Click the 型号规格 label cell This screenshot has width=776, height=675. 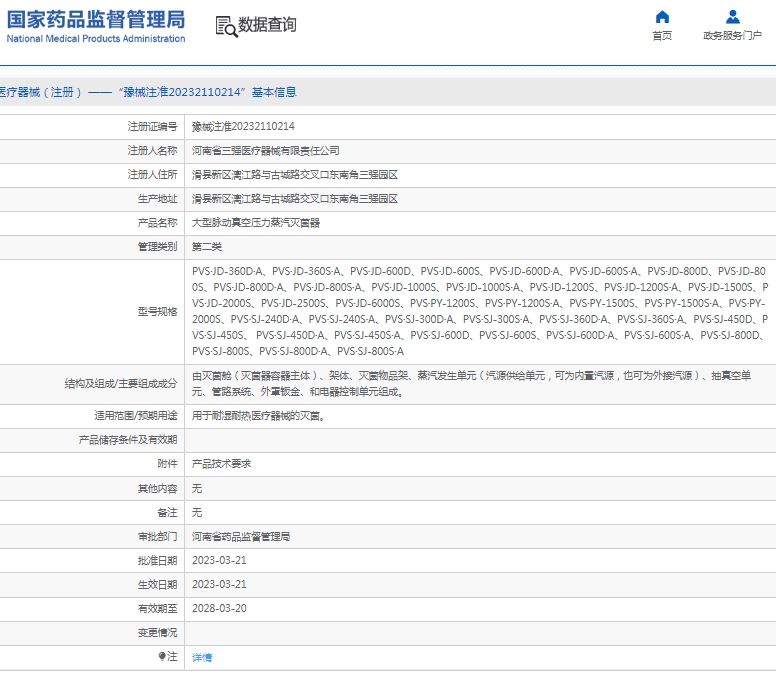click(92, 312)
